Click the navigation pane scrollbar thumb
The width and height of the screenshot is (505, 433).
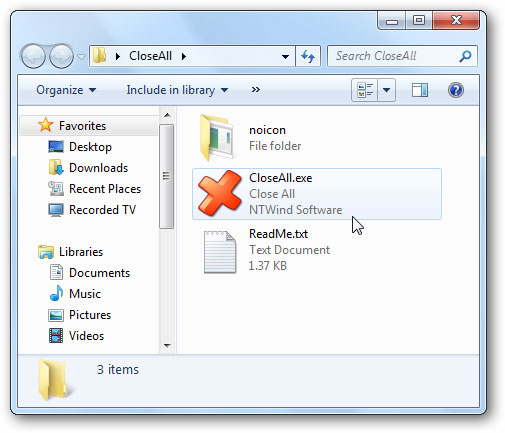(x=166, y=176)
